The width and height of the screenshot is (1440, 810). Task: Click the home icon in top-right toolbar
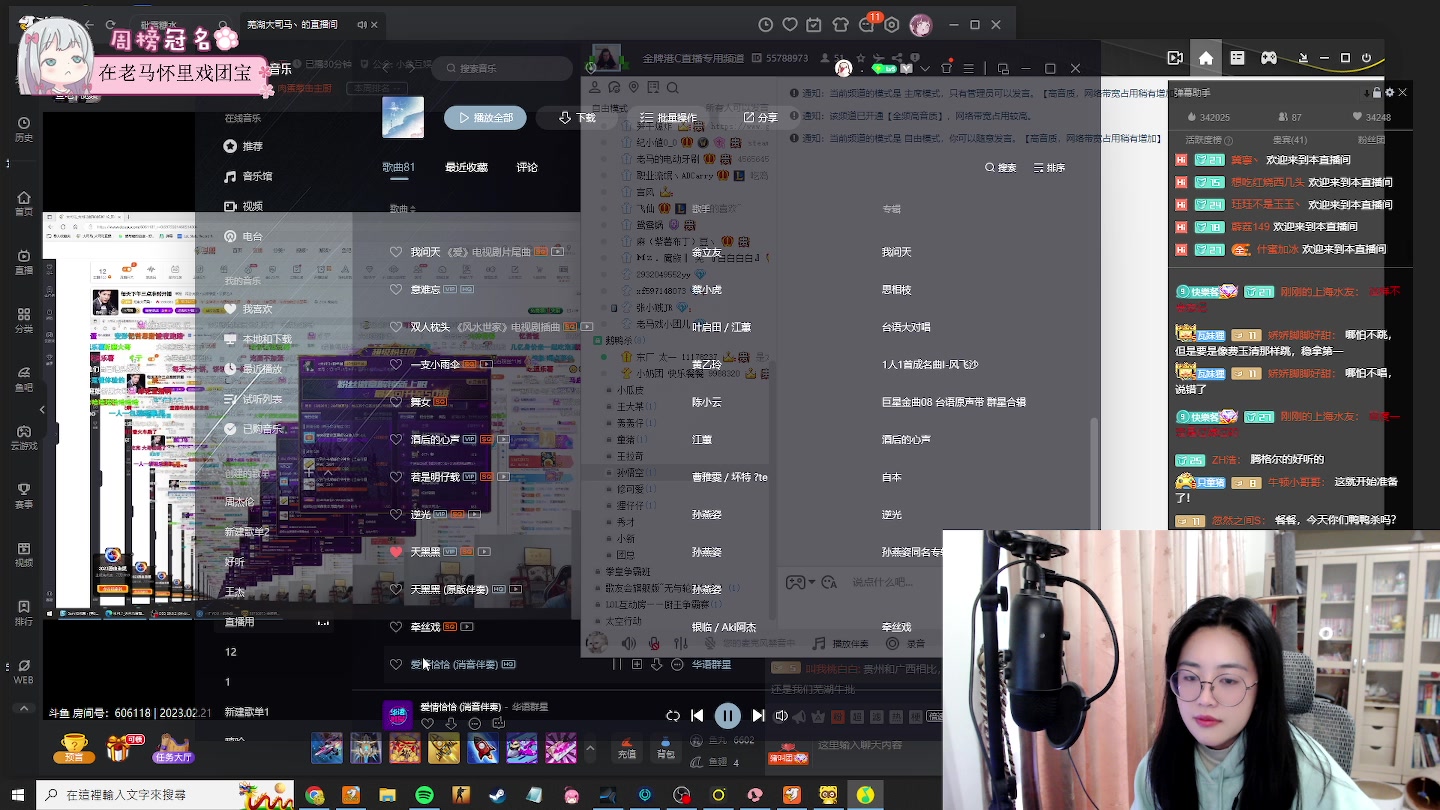1206,58
